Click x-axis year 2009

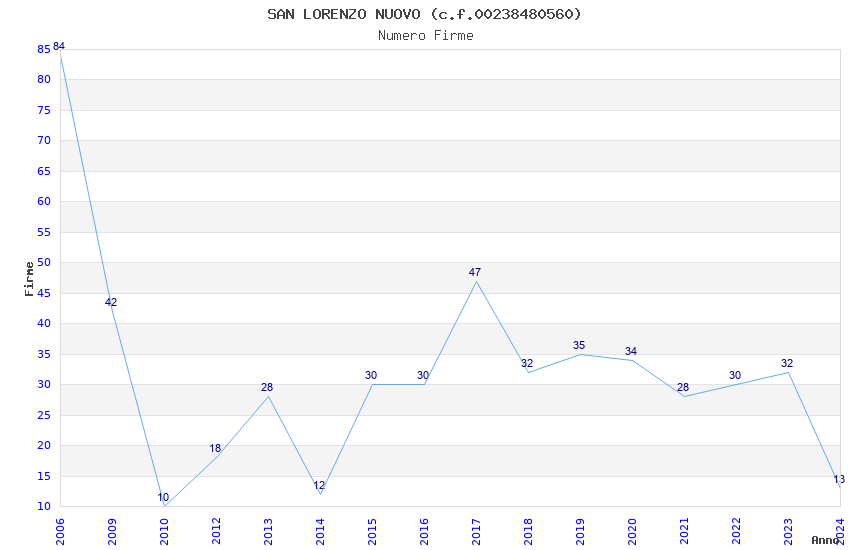pyautogui.click(x=112, y=531)
